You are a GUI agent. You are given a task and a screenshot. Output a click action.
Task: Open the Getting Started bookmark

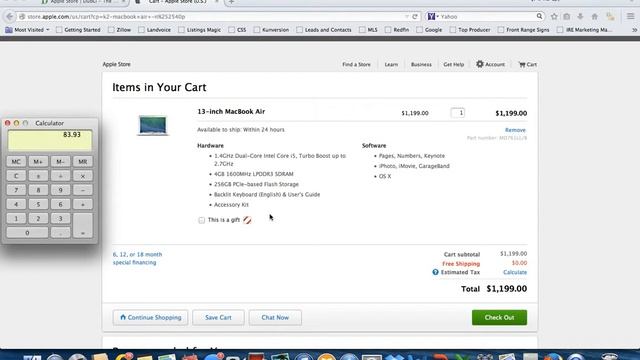[78, 30]
